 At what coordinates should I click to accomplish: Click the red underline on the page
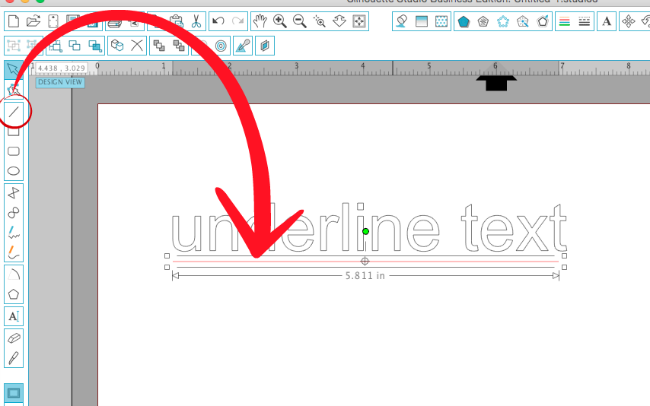(365, 261)
